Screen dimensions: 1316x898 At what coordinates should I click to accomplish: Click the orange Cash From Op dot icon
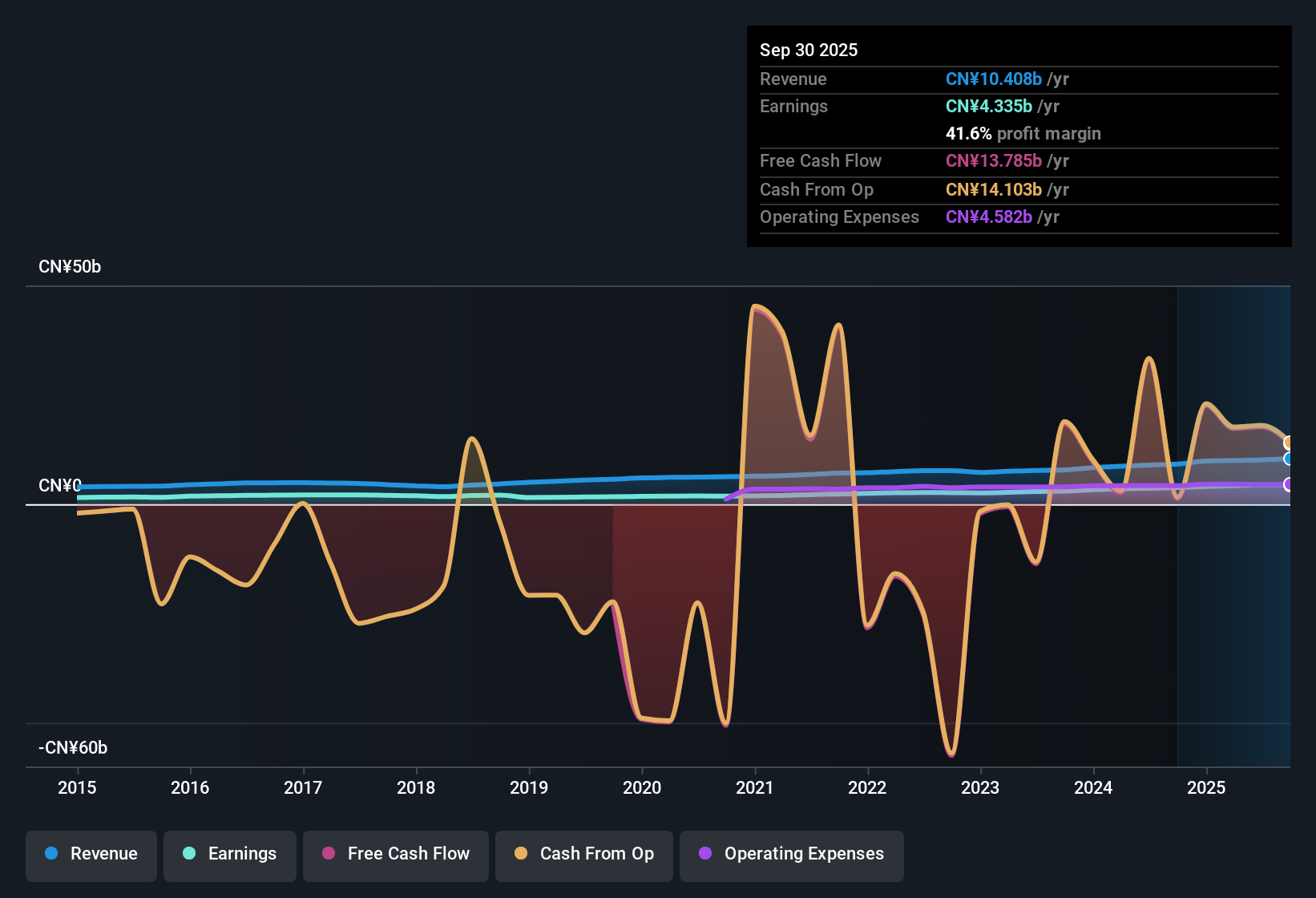coord(521,854)
